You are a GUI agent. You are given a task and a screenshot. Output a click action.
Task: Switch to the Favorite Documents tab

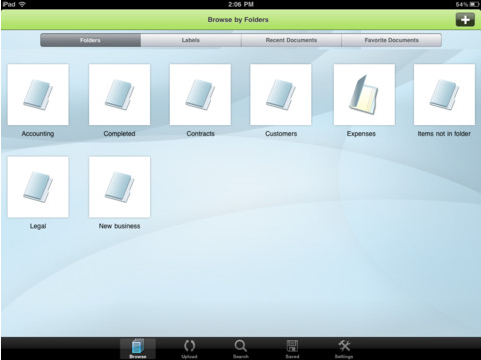tap(392, 40)
